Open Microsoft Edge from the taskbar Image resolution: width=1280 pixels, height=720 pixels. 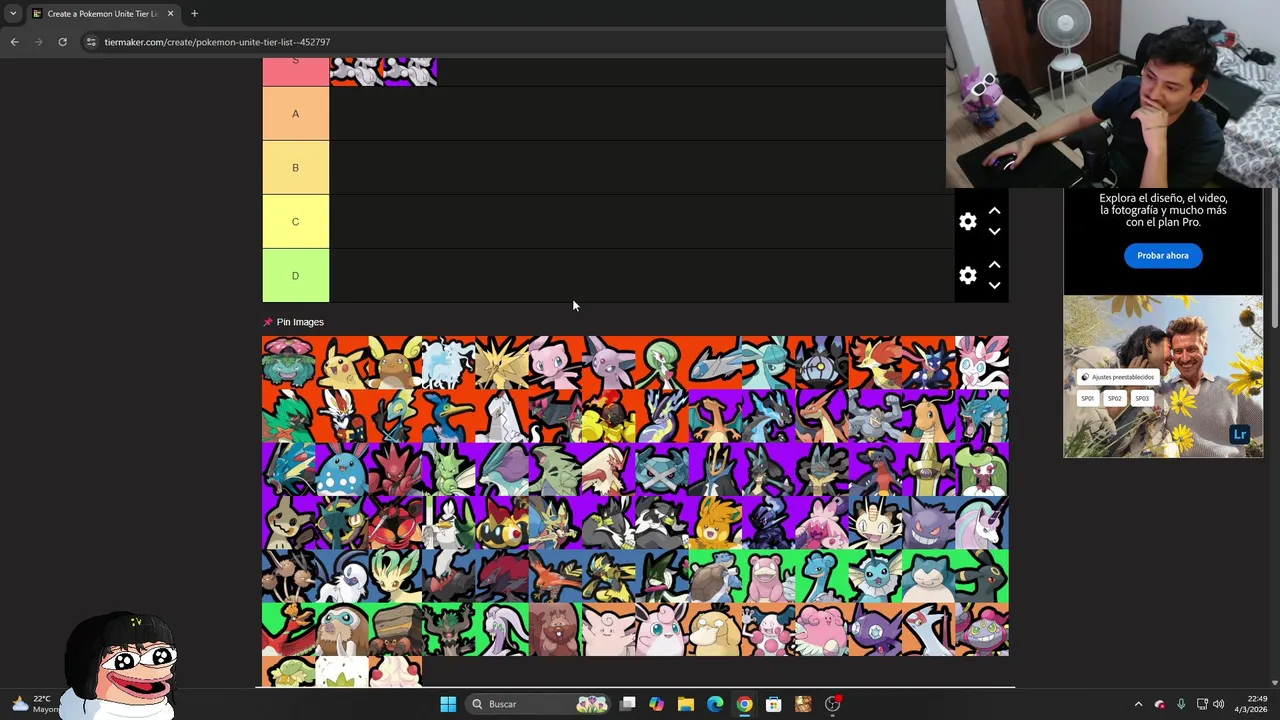[715, 704]
